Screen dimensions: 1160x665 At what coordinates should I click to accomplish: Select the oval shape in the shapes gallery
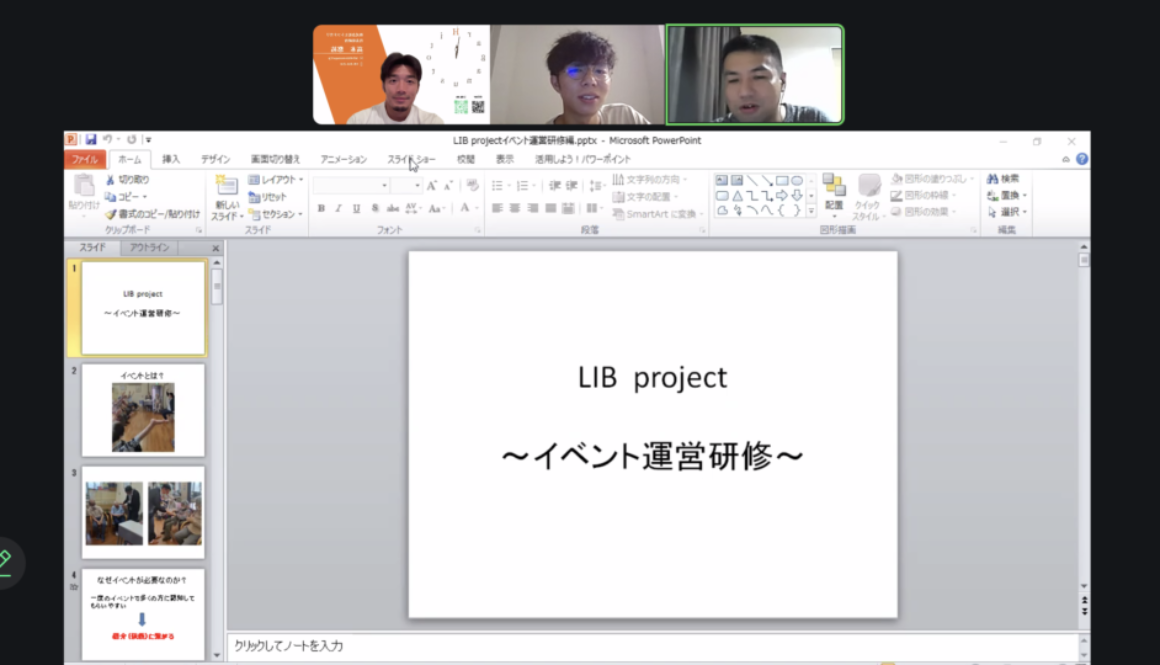pos(795,180)
